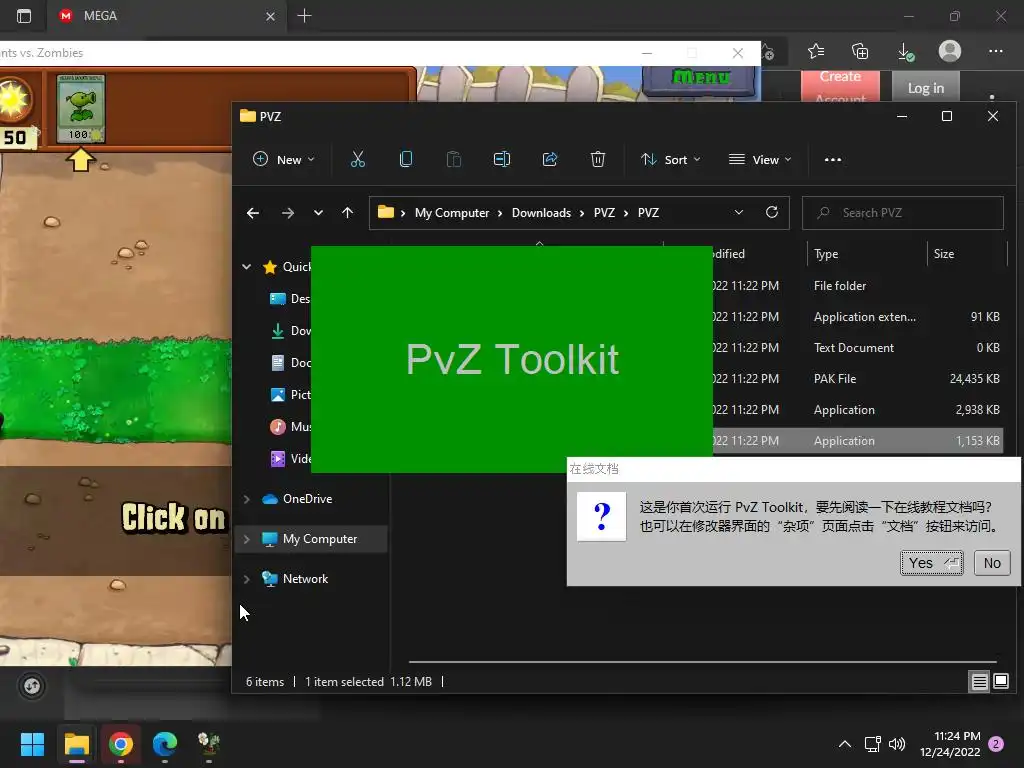Click the Paste icon in Explorer toolbar

[454, 159]
